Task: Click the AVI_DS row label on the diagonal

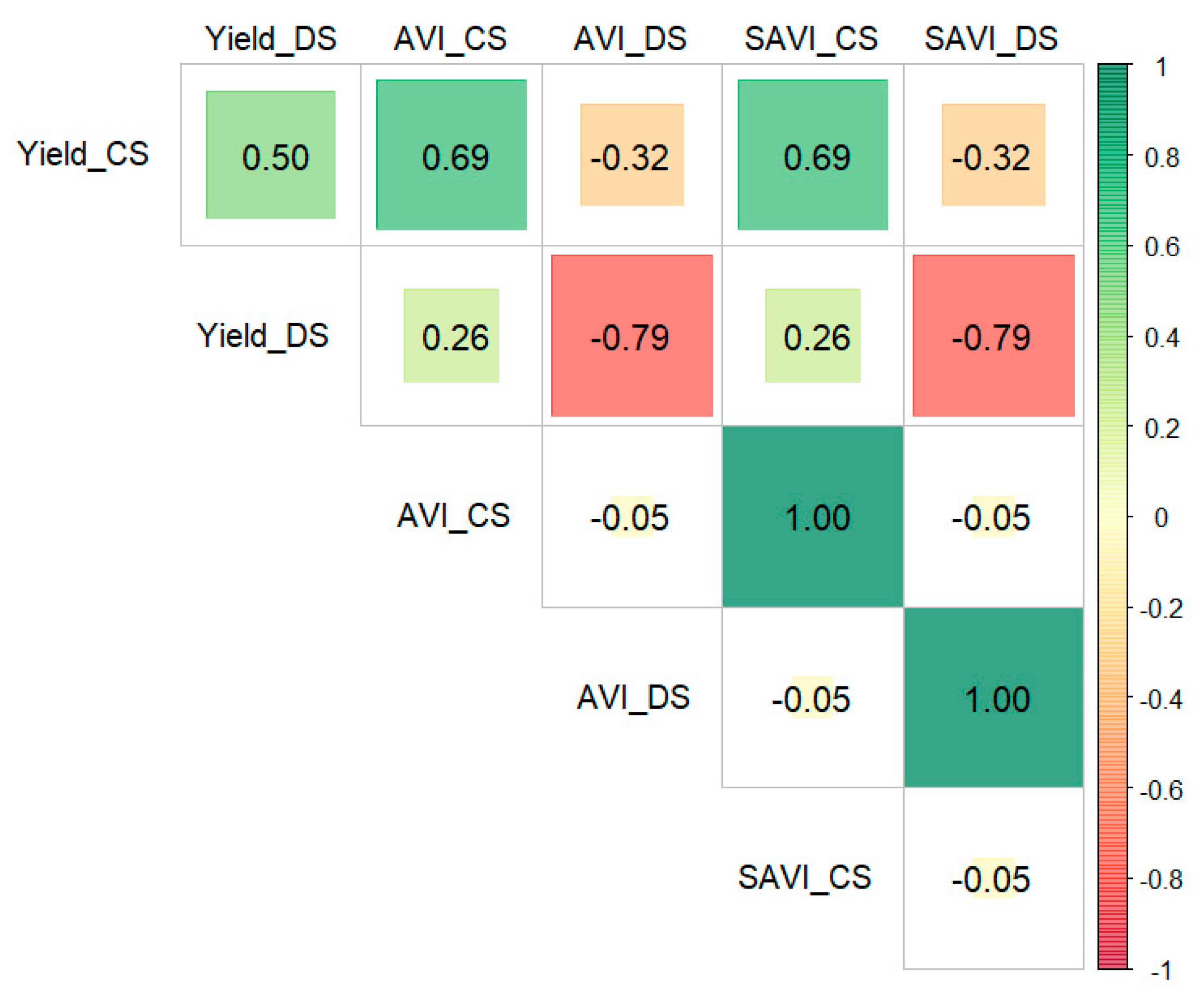Action: pyautogui.click(x=633, y=698)
